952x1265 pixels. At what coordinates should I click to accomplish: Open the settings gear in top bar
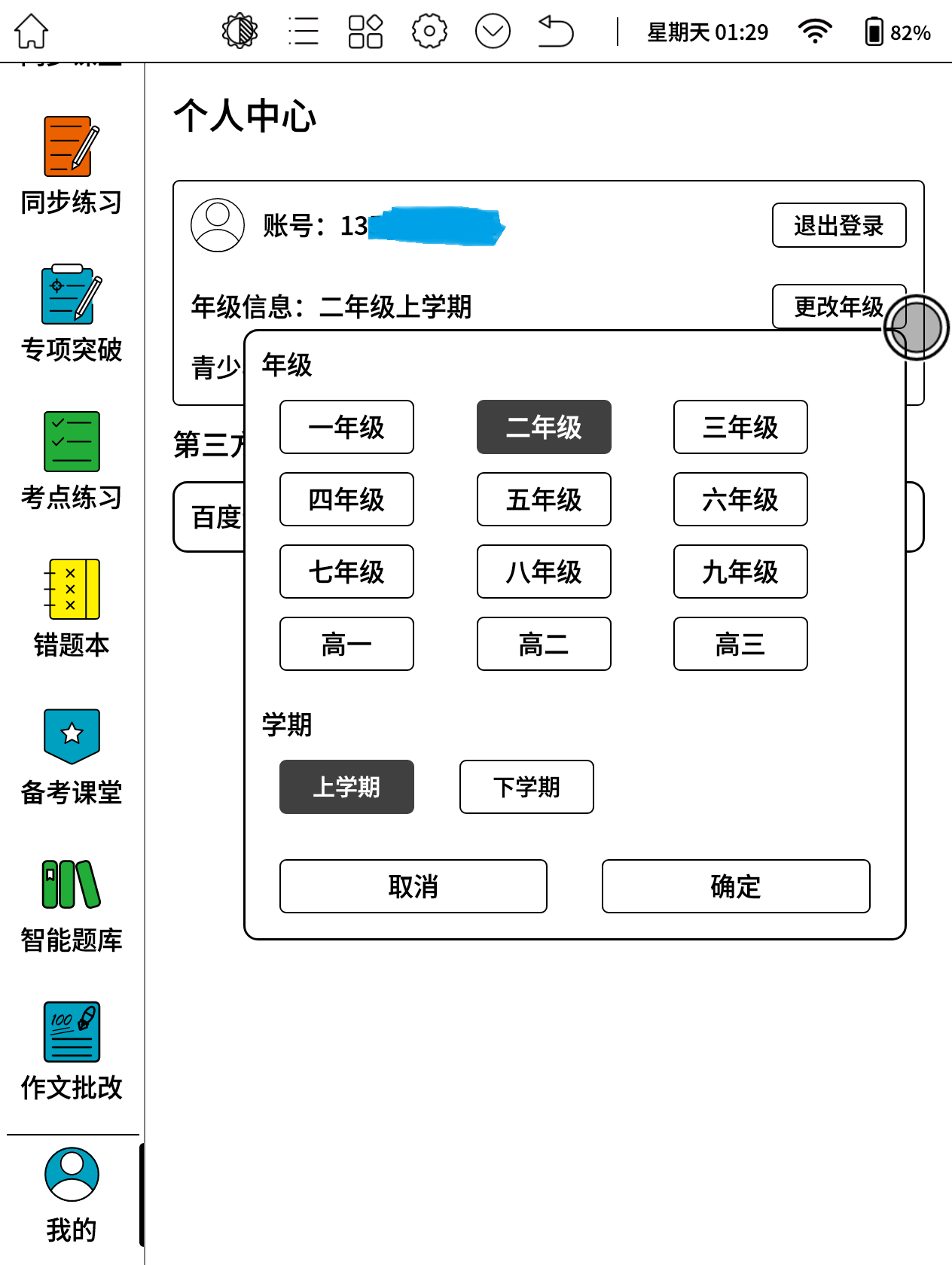pos(429,32)
